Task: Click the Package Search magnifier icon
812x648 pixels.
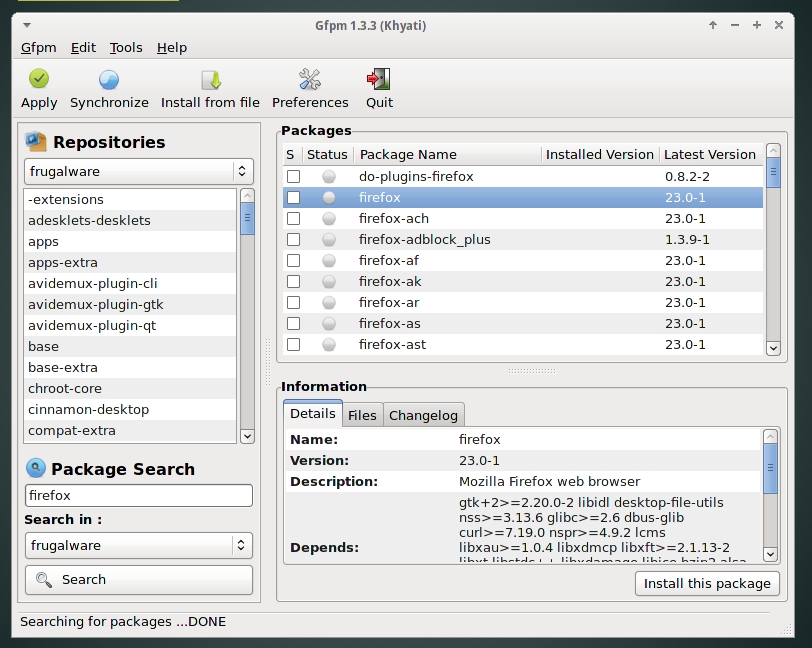Action: (x=36, y=468)
